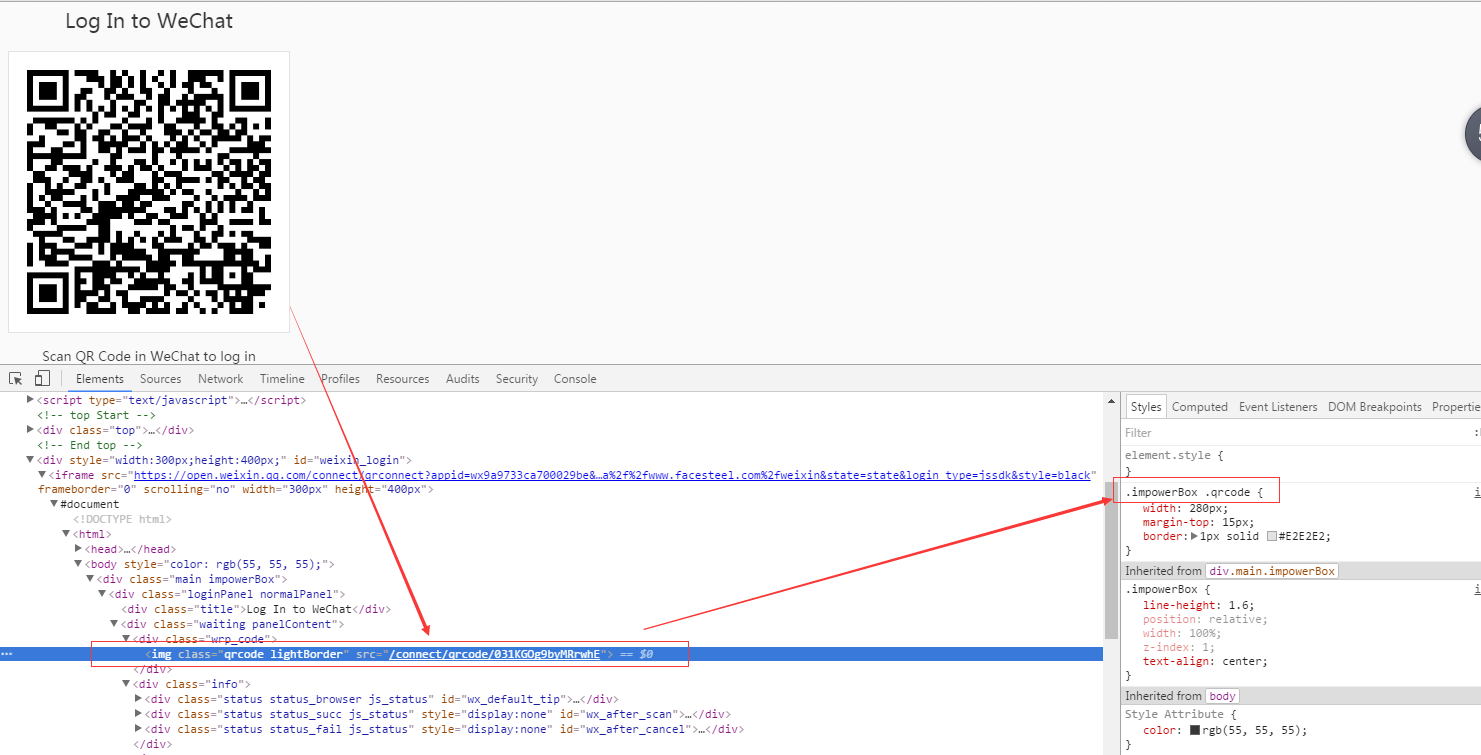This screenshot has width=1481, height=755.
Task: Open the Audits tab
Action: click(x=463, y=379)
